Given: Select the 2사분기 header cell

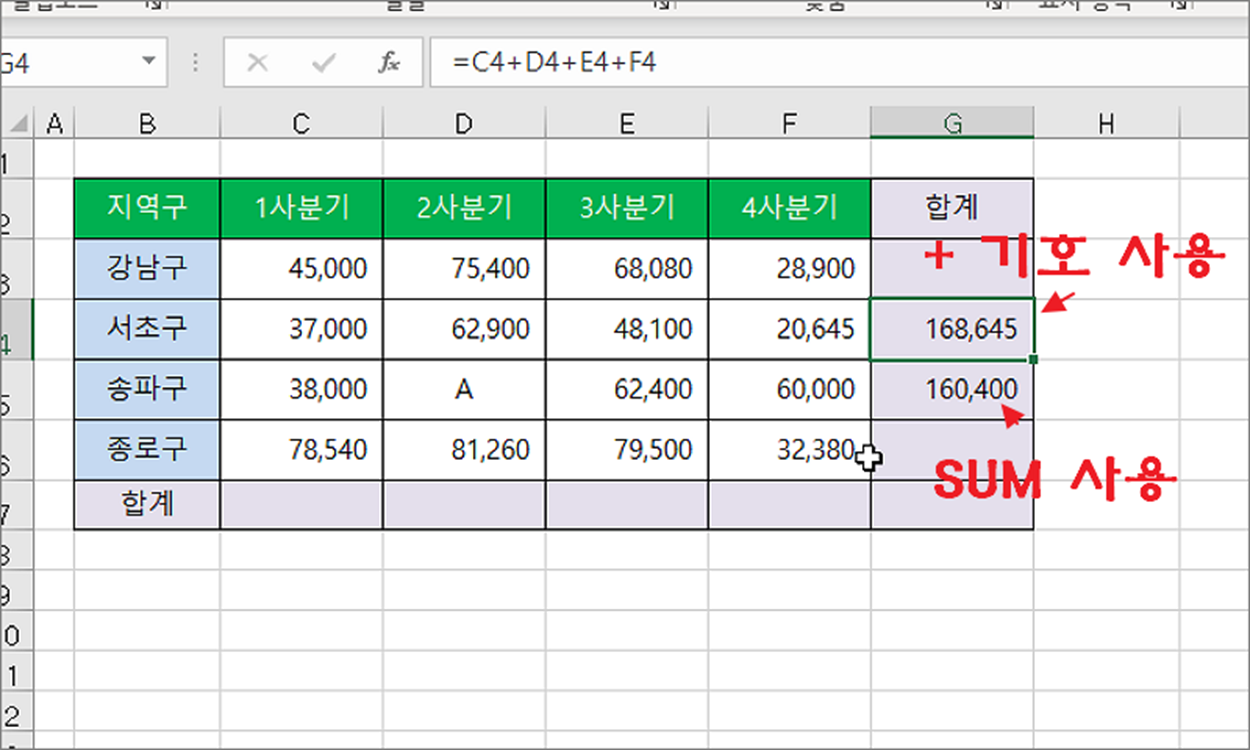Looking at the screenshot, I should click(x=464, y=208).
